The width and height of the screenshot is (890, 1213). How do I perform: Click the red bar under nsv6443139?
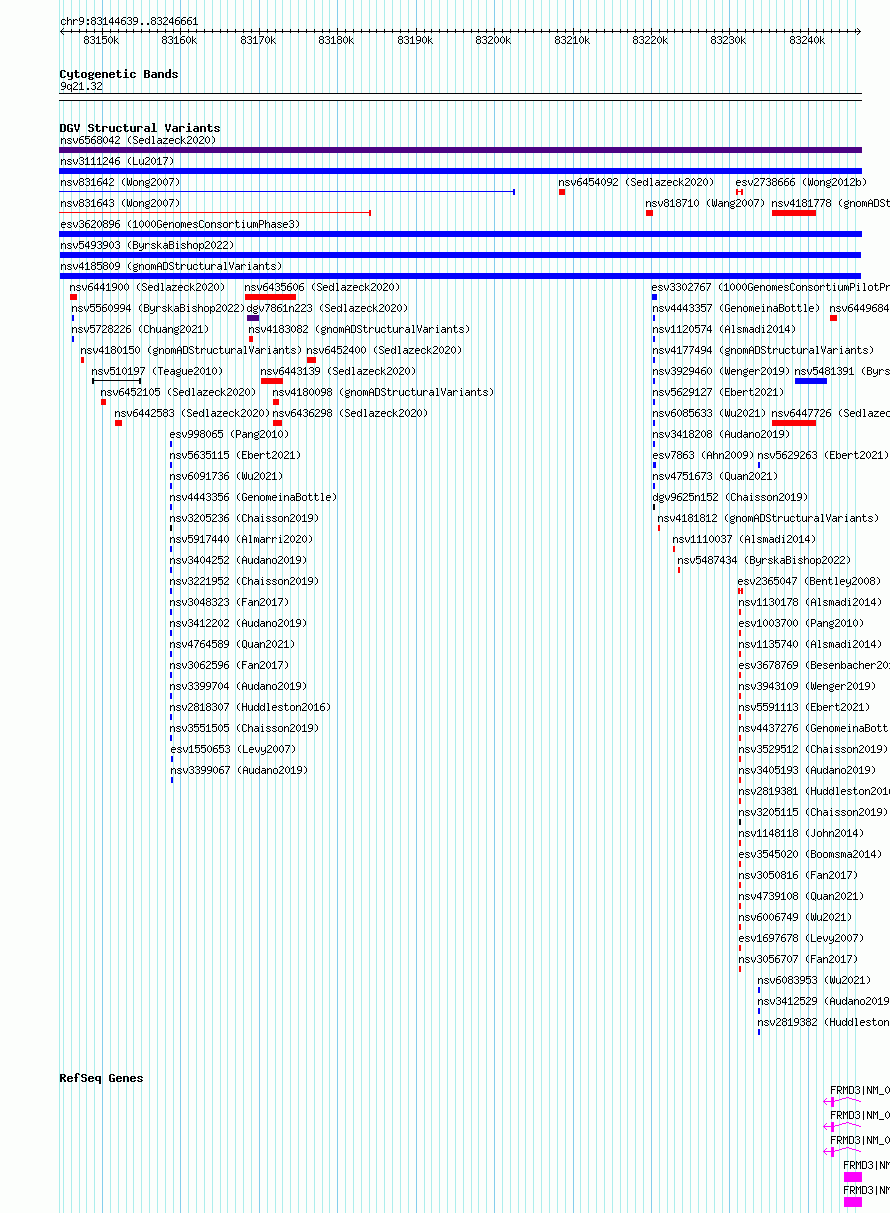pos(272,381)
